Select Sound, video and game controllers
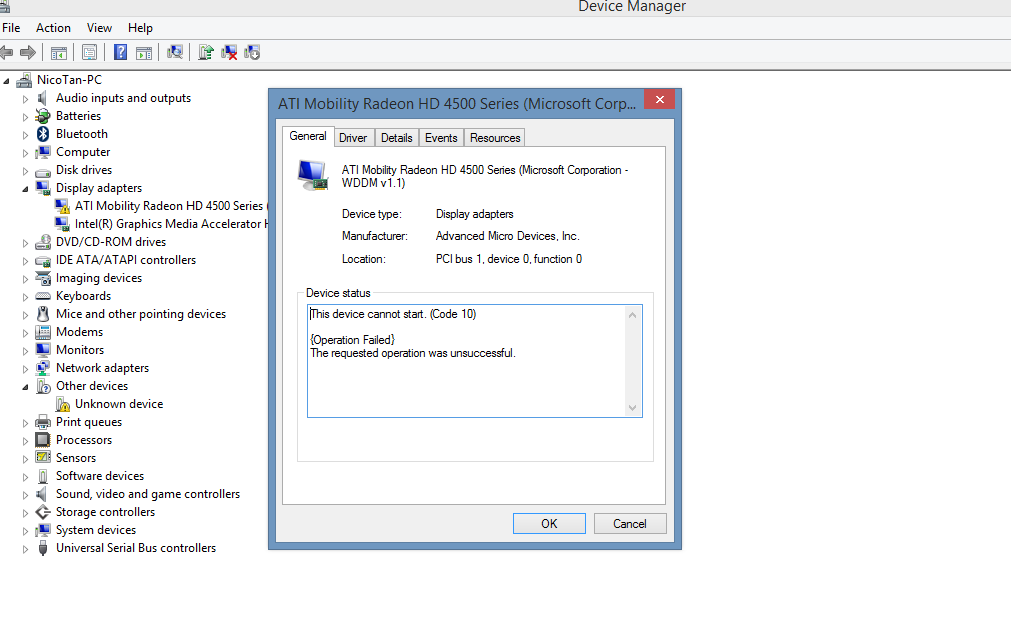1011x633 pixels. pos(148,494)
